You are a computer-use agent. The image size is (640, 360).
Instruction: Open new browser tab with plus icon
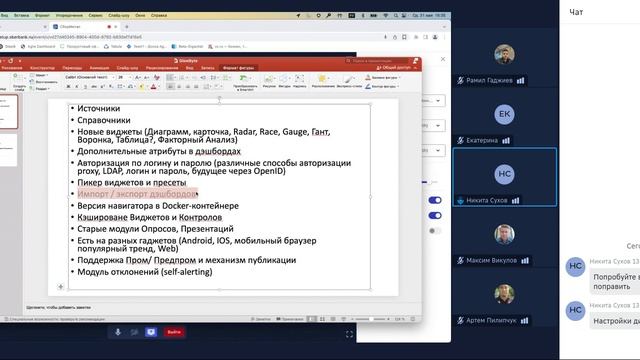pos(127,27)
